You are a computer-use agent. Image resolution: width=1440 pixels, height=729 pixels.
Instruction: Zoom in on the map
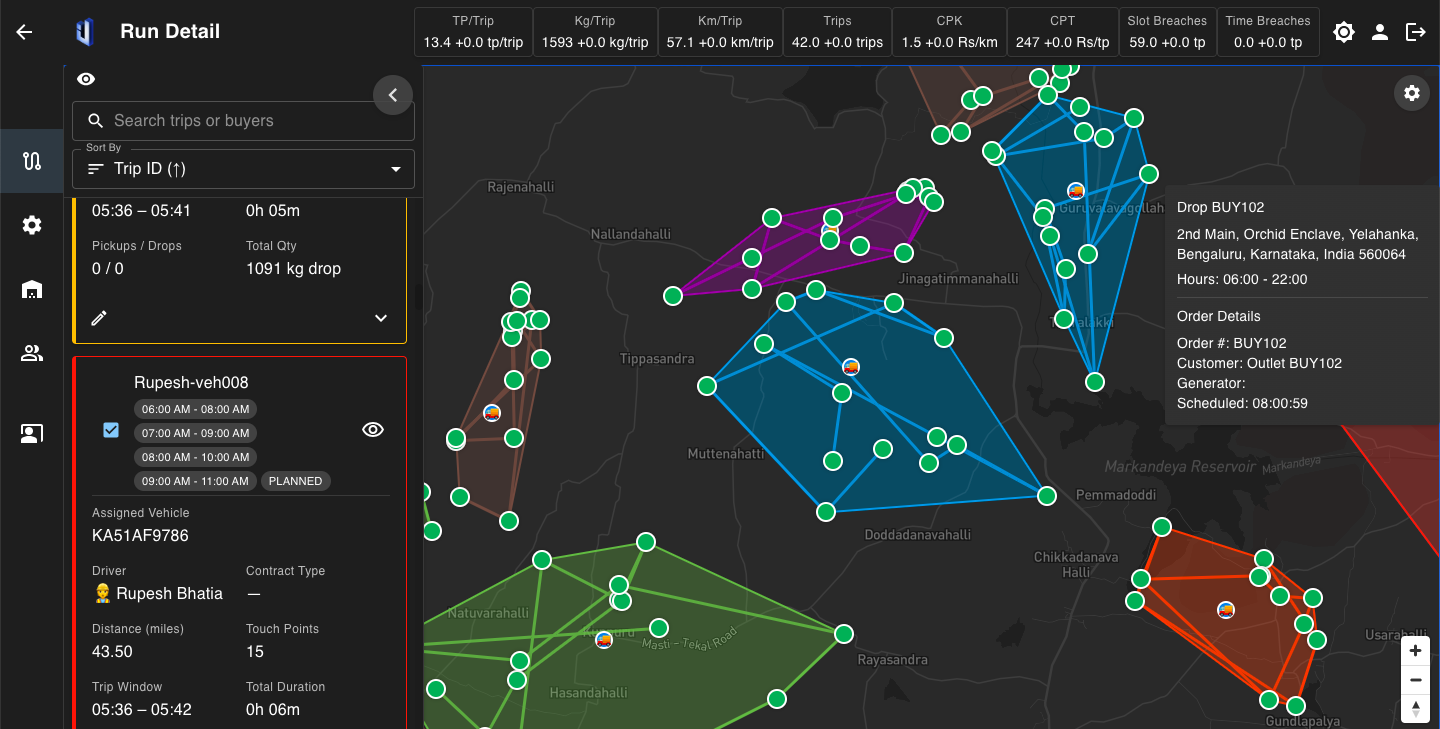pos(1415,651)
